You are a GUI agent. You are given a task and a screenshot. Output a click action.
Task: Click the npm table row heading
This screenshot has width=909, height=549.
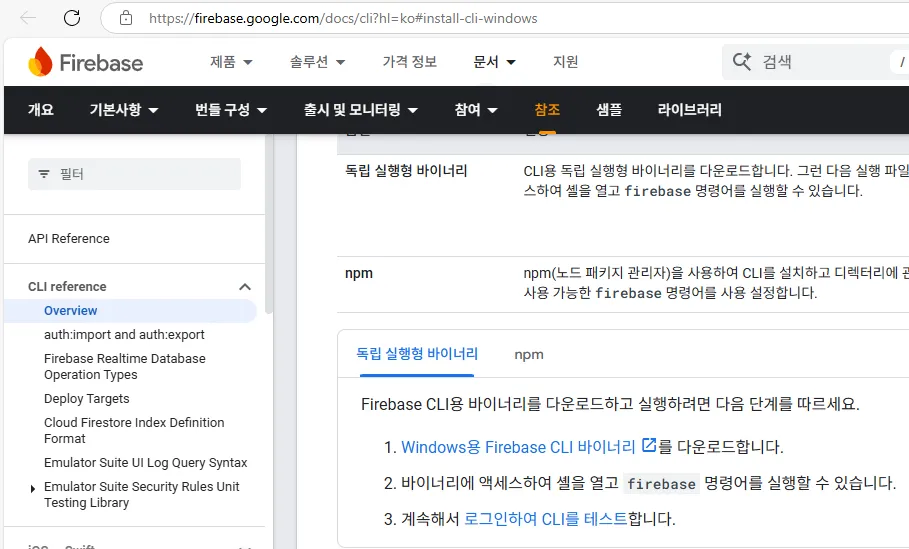click(359, 273)
